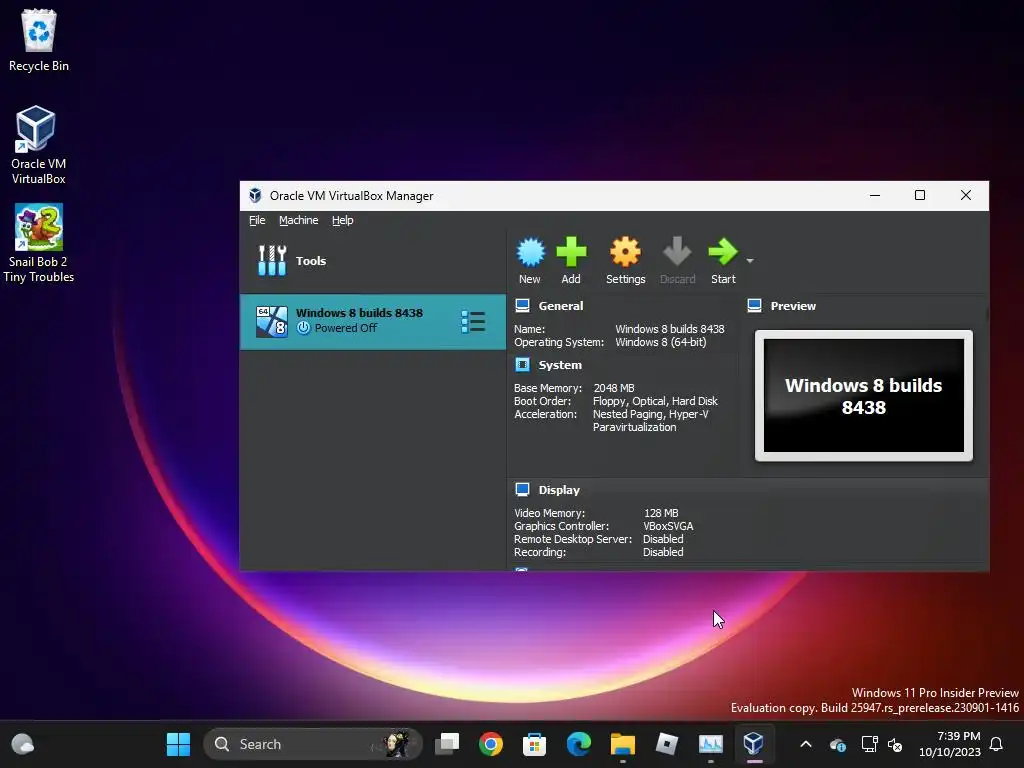Screen dimensions: 1024x768
Task: Click the VBoxSVGA graphics controller value
Action: pyautogui.click(x=668, y=526)
